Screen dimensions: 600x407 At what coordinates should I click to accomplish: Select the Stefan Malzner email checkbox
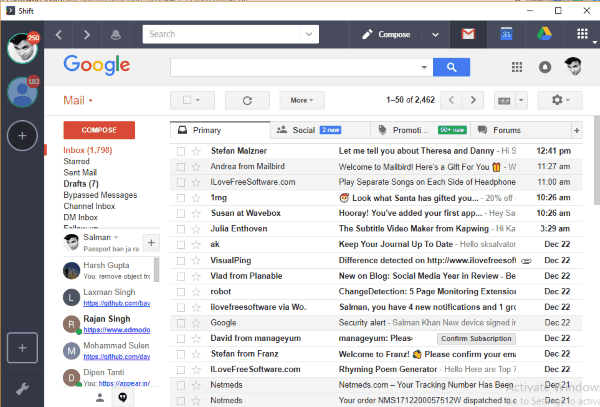tap(181, 151)
